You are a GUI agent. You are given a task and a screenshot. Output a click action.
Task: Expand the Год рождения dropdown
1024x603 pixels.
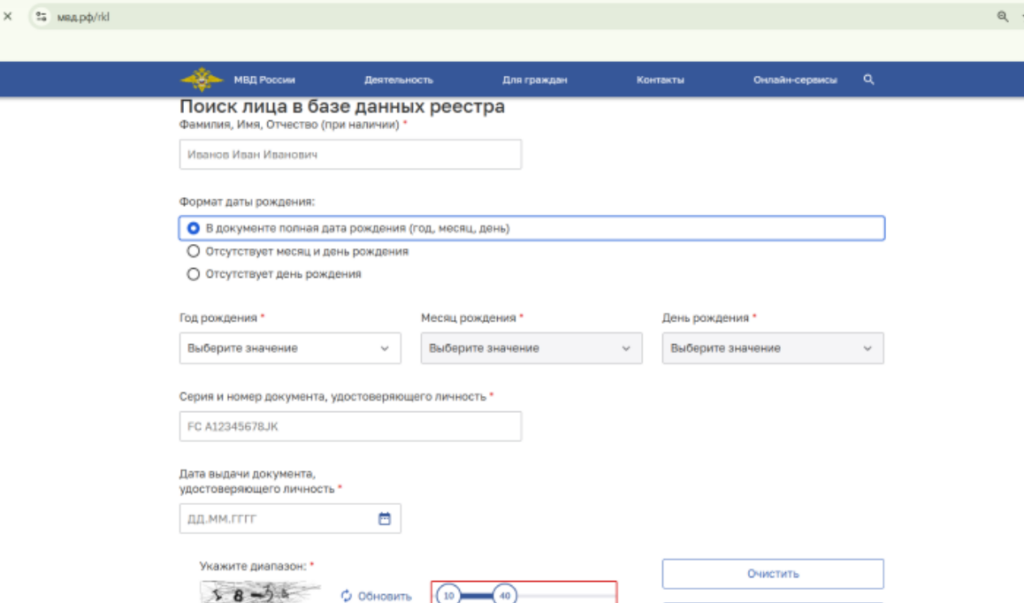click(x=289, y=348)
